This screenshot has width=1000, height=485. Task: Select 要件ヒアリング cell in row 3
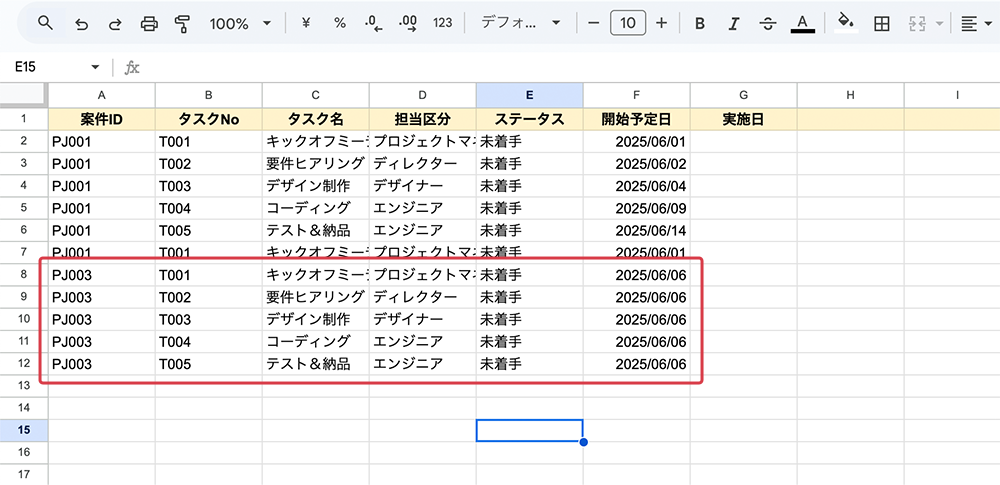[316, 164]
